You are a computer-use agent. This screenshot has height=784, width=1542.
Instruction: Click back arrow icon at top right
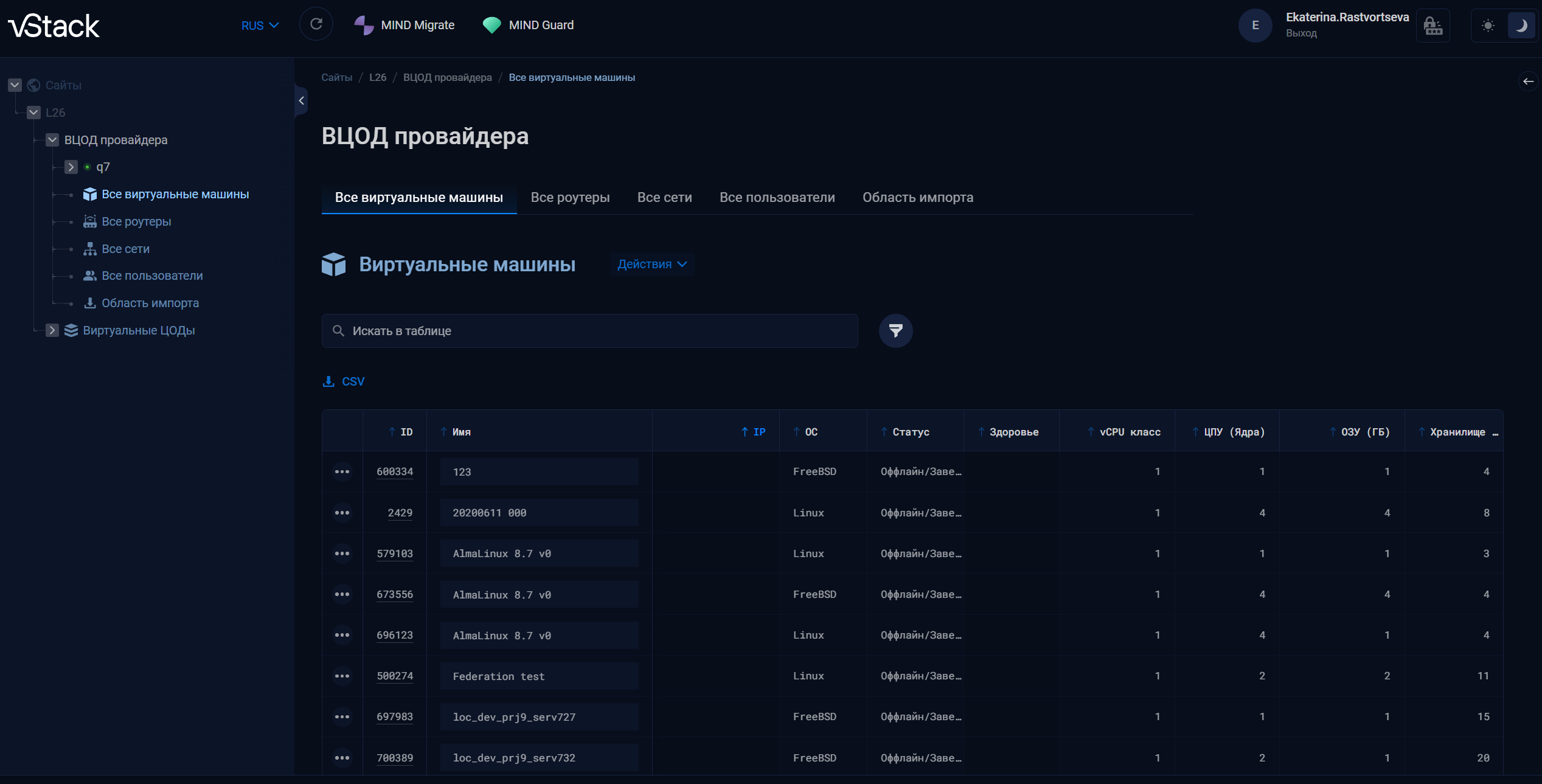pyautogui.click(x=1527, y=82)
